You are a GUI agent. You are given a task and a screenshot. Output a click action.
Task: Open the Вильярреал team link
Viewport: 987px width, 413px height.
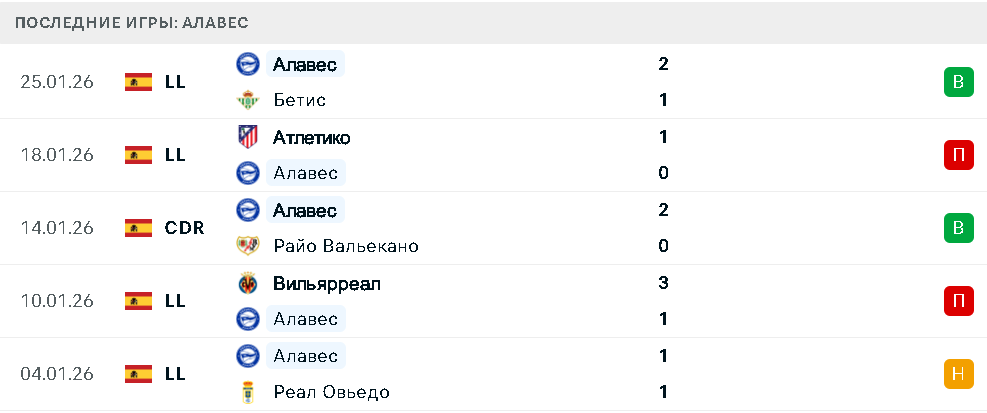(x=326, y=283)
